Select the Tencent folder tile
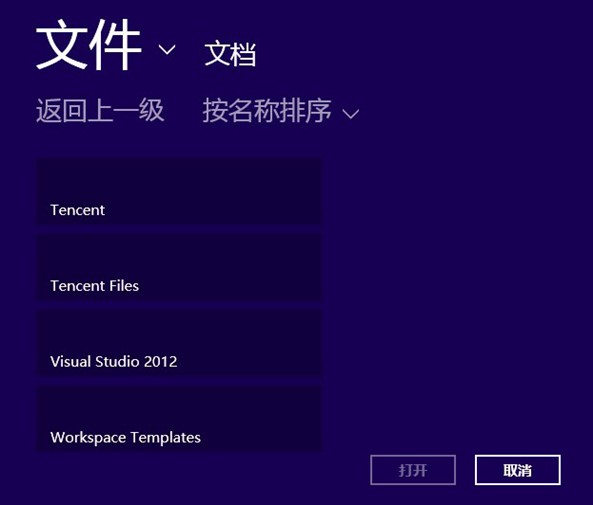 179,192
